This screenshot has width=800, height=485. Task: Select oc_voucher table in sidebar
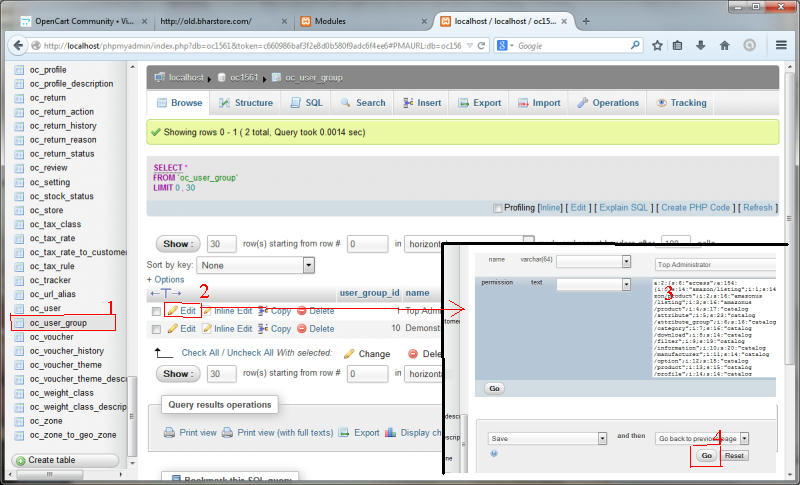coord(52,337)
